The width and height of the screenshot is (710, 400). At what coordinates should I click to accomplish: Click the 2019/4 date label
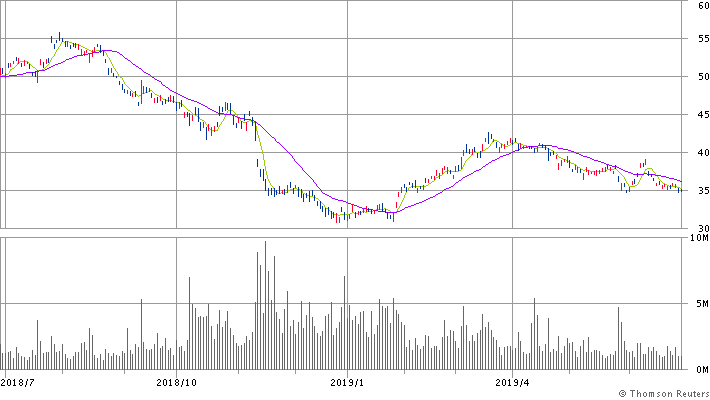click(512, 383)
